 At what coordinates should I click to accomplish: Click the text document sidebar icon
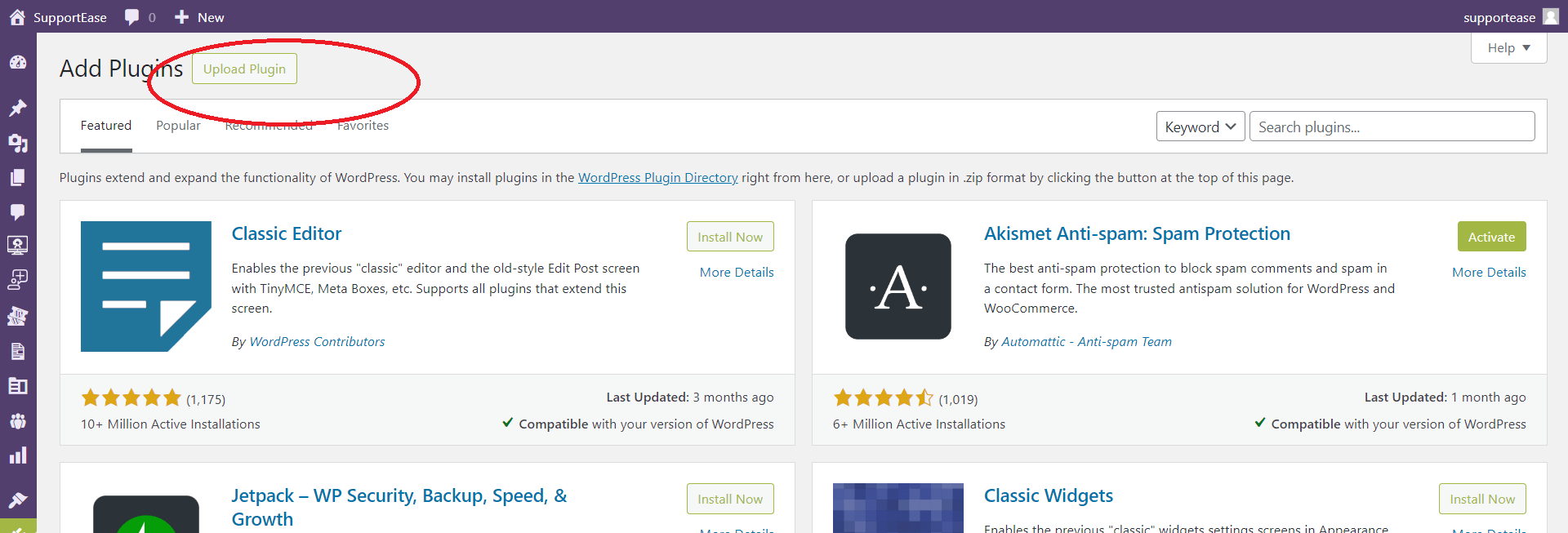18,351
